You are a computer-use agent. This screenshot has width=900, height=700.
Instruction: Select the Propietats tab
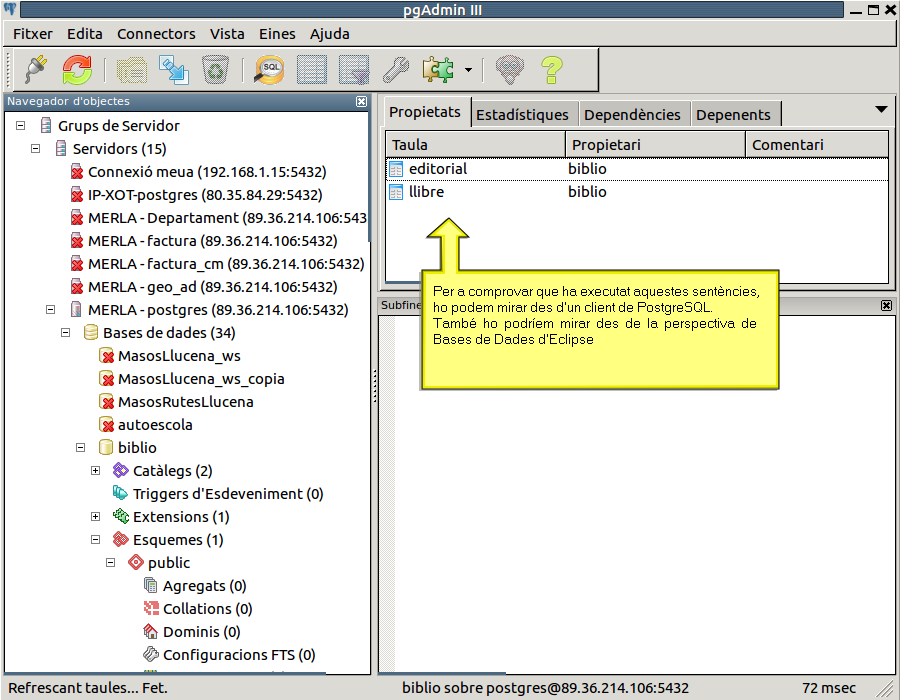425,112
